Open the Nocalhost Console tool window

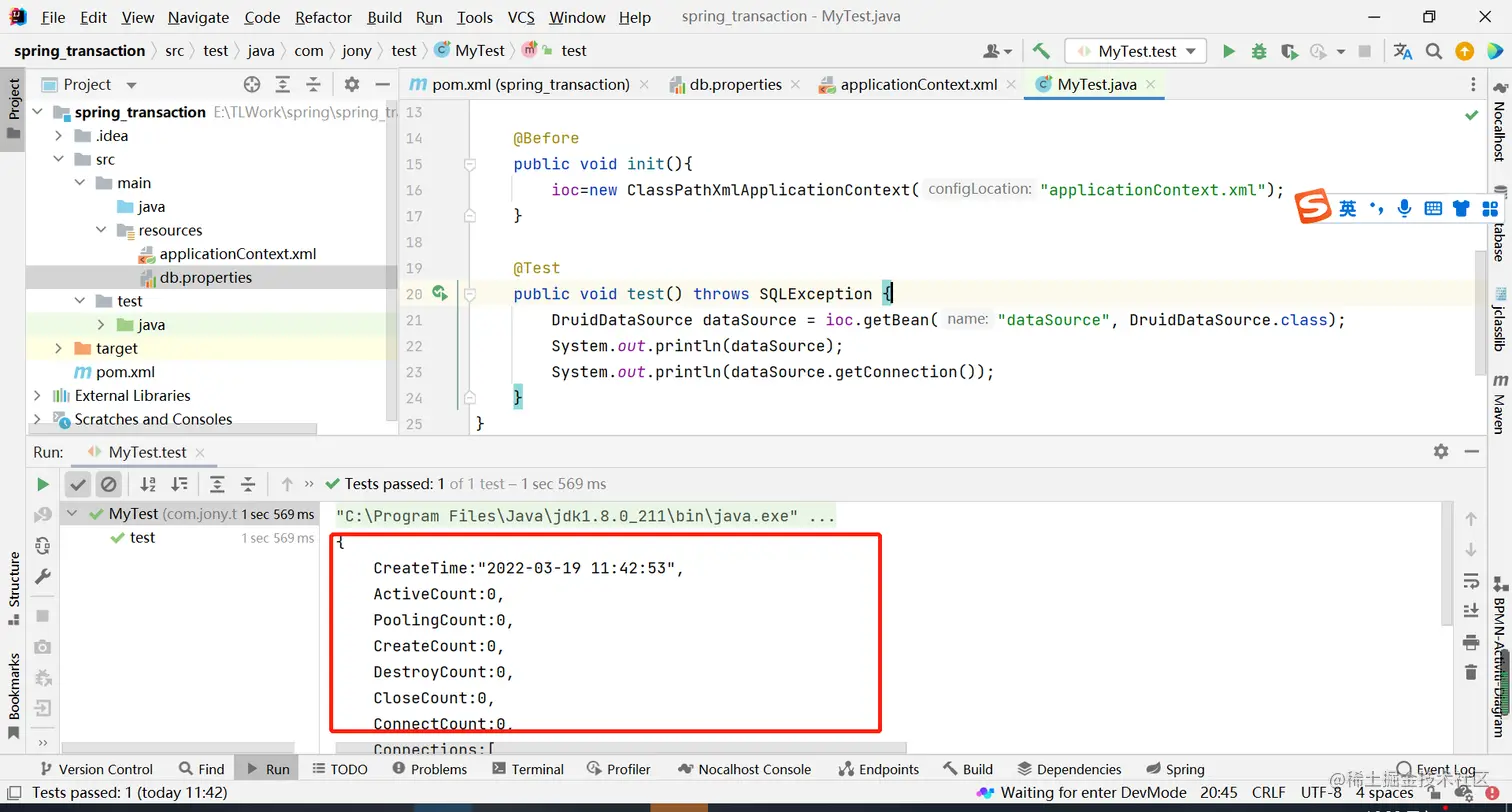tap(744, 769)
